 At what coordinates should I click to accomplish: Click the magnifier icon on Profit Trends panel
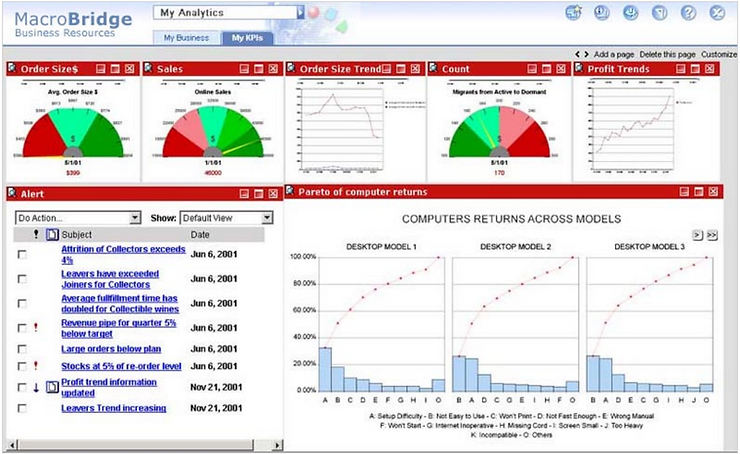pos(579,68)
